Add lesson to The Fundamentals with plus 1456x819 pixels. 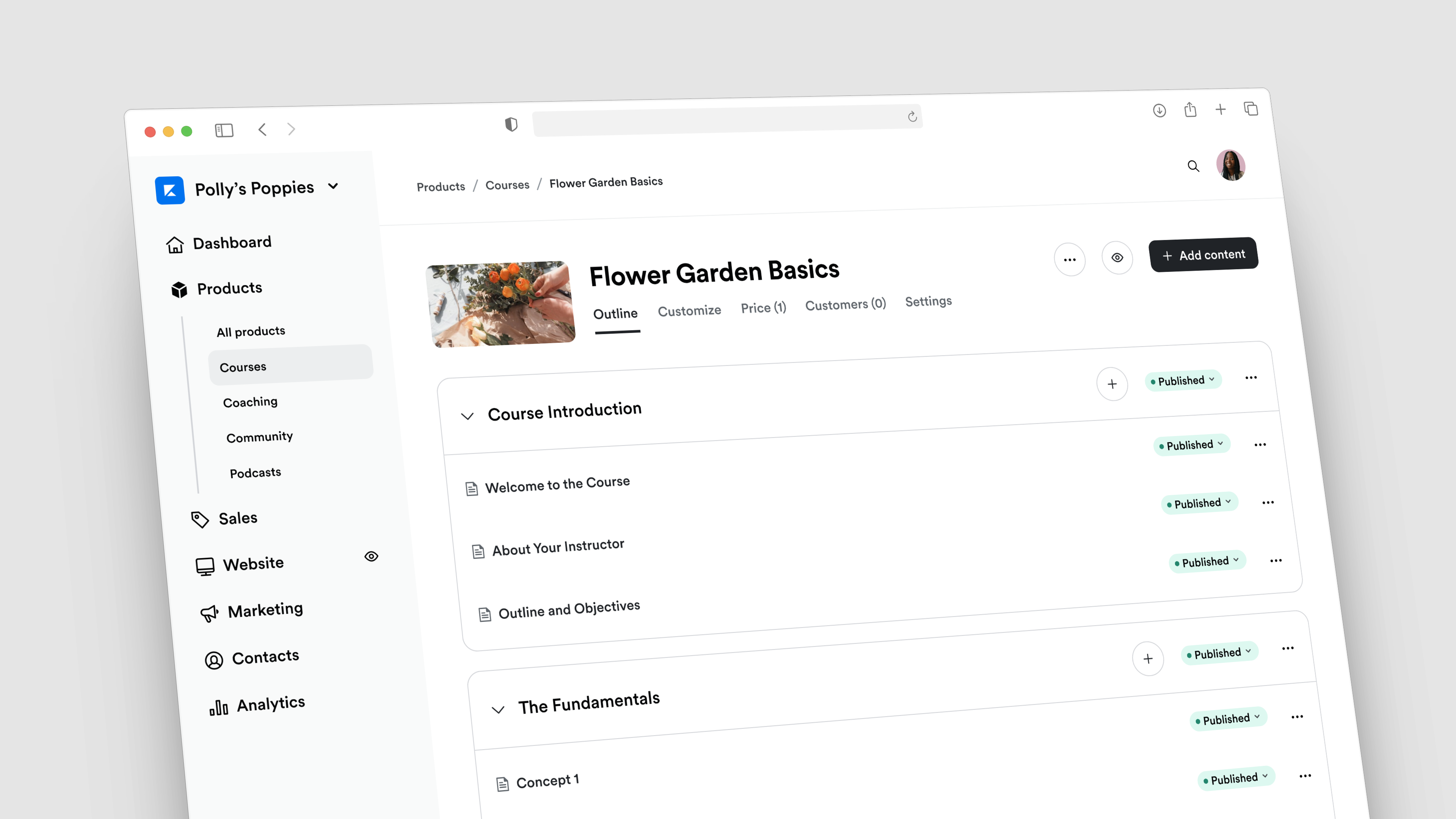[1148, 659]
